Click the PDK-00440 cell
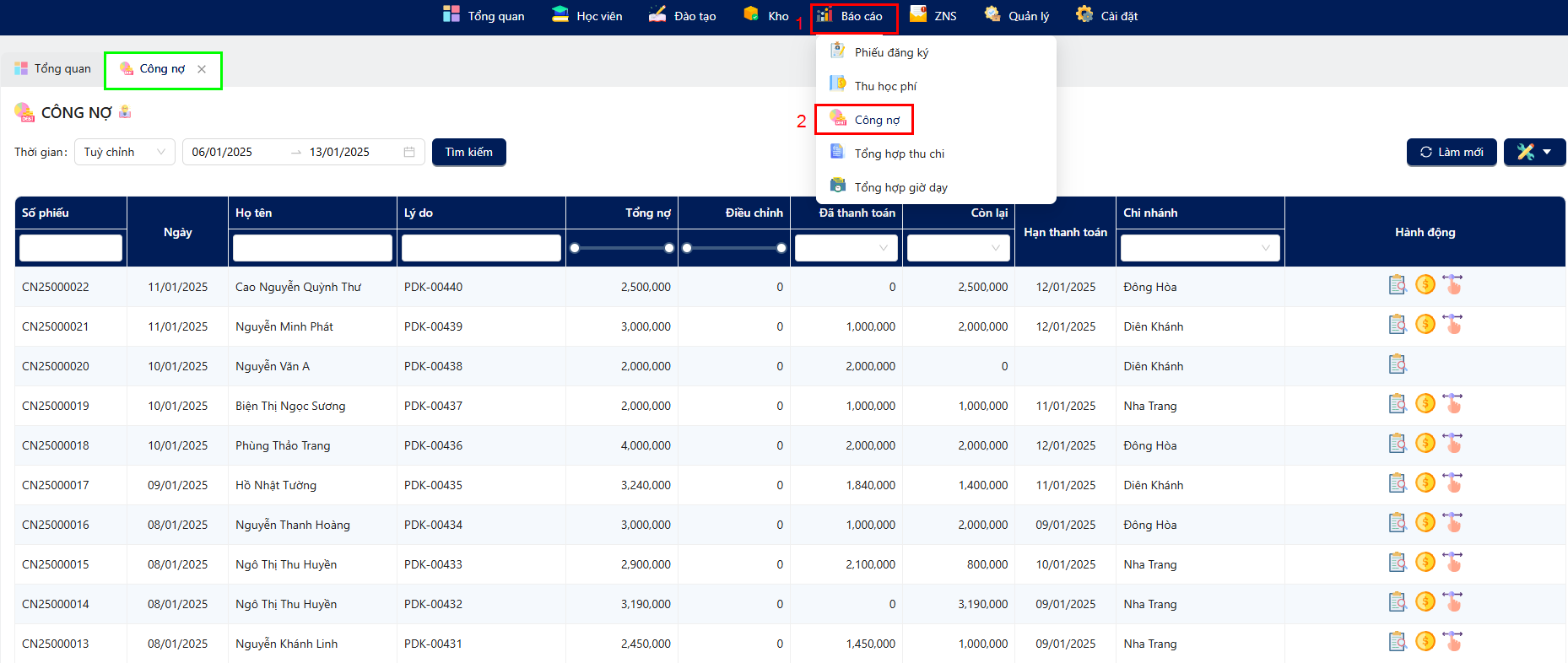The width and height of the screenshot is (1568, 663). [481, 287]
